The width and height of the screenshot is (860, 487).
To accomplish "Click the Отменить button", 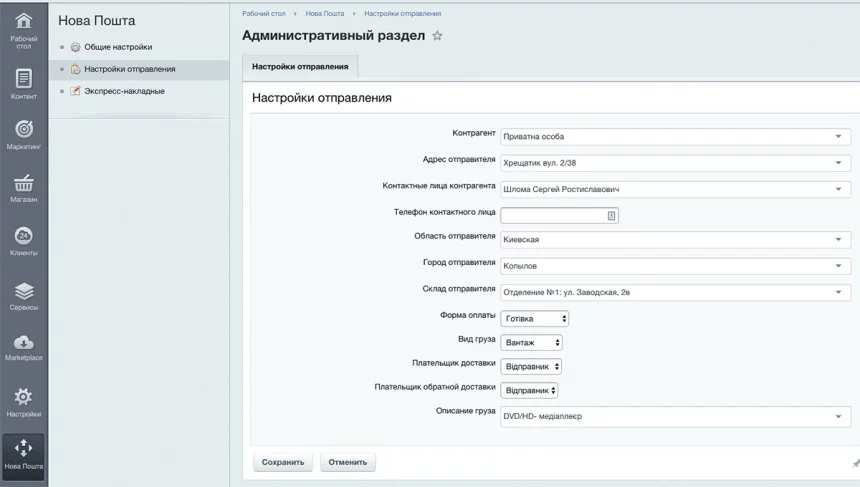I will click(350, 463).
